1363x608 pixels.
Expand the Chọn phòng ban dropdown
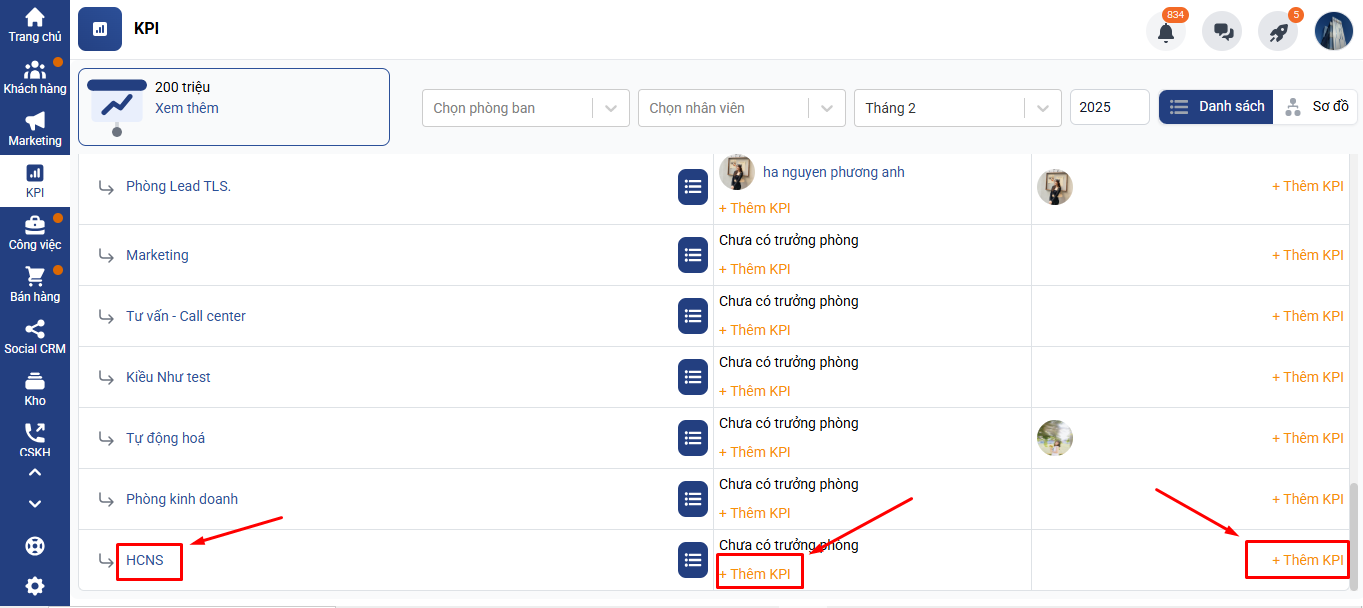point(525,108)
